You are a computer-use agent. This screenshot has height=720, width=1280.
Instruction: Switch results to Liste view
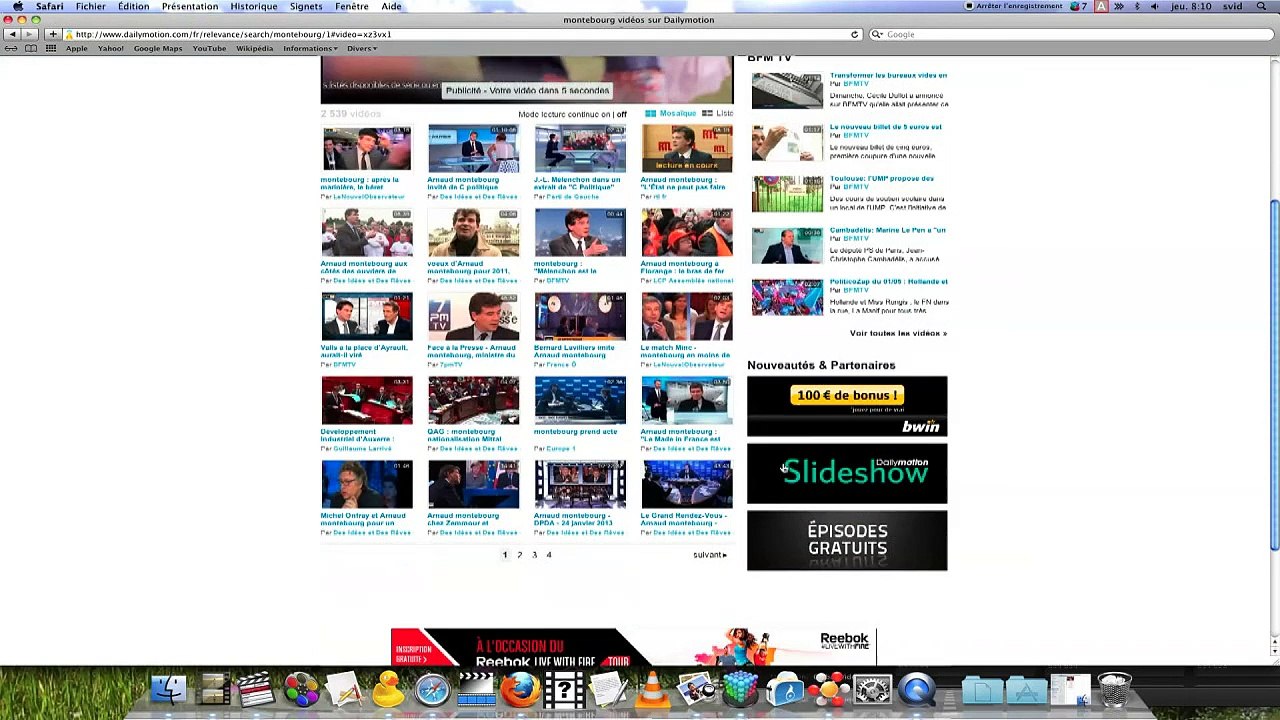(718, 114)
